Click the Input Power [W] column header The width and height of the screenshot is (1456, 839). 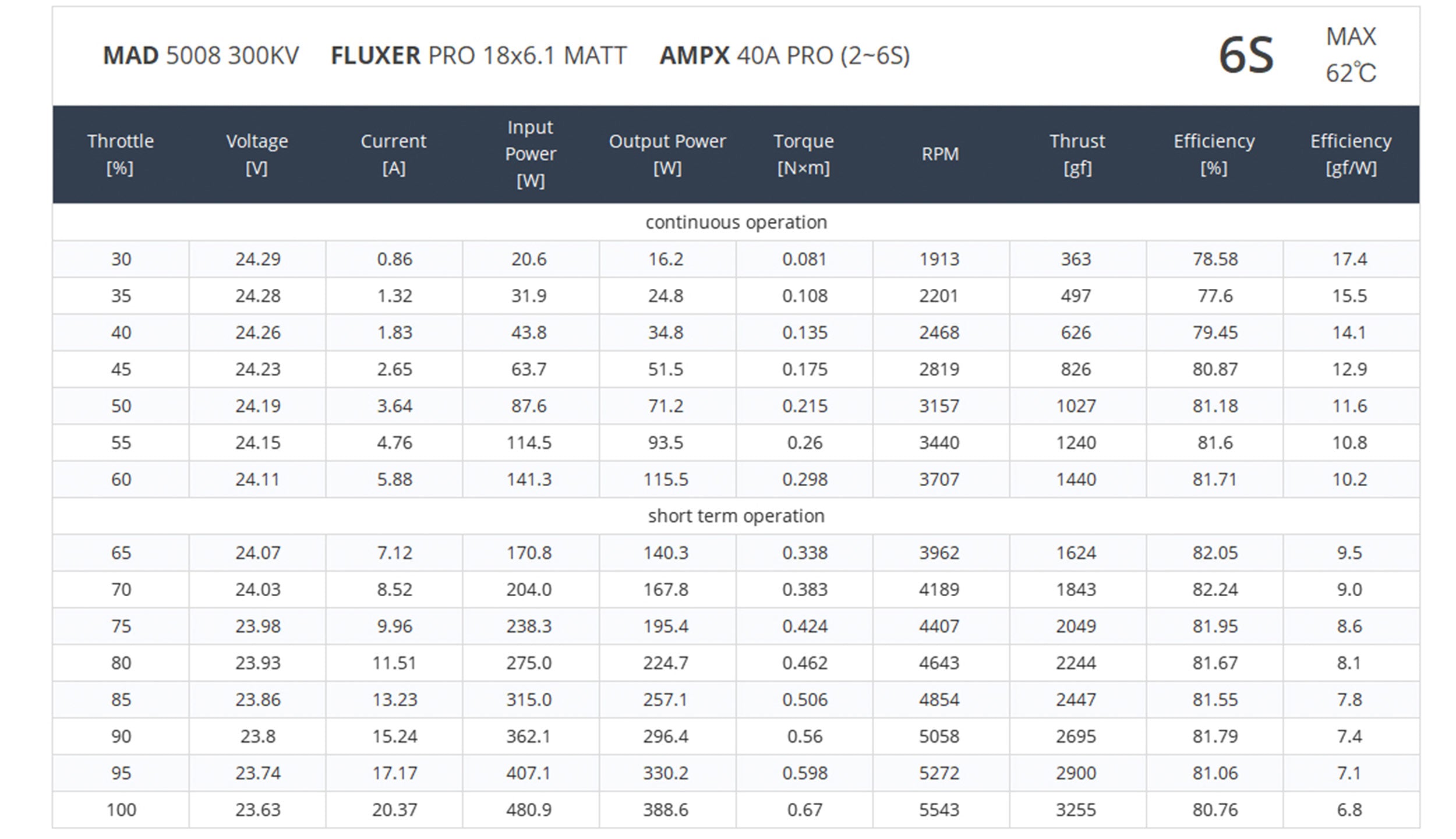click(x=530, y=154)
